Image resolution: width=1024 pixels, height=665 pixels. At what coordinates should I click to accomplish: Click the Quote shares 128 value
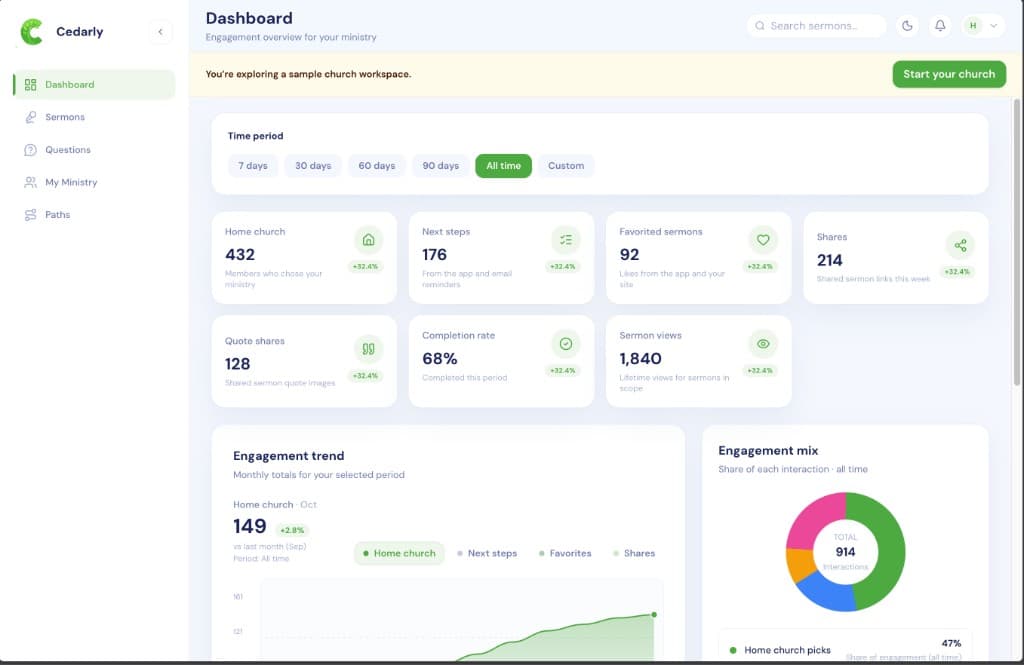(238, 364)
